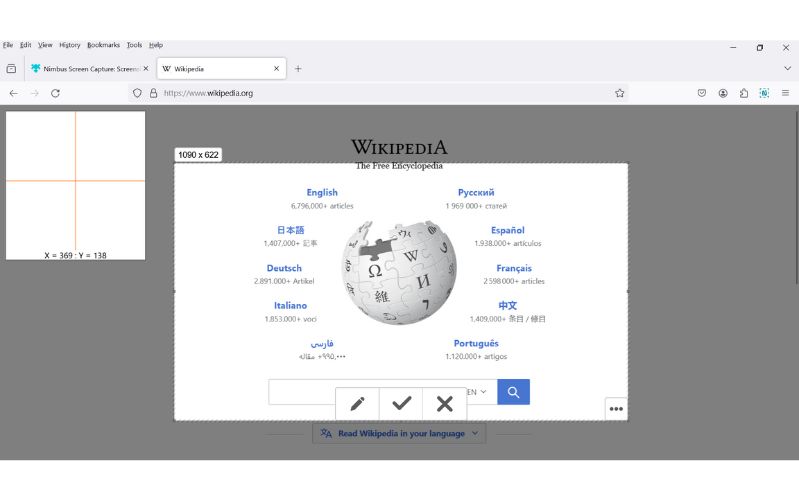Open the History menu
This screenshot has width=799, height=500.
[70, 45]
